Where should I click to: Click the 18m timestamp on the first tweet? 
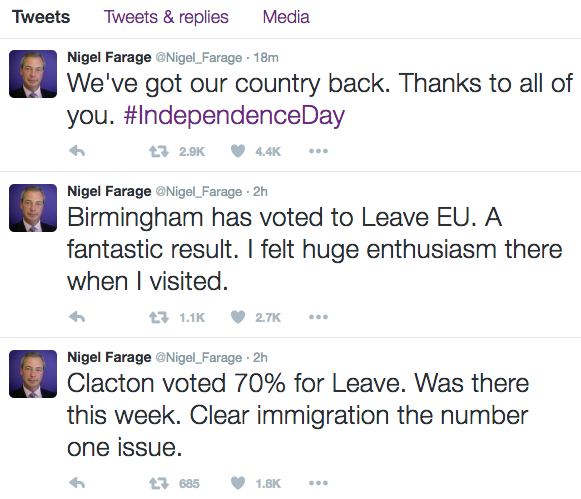[266, 58]
